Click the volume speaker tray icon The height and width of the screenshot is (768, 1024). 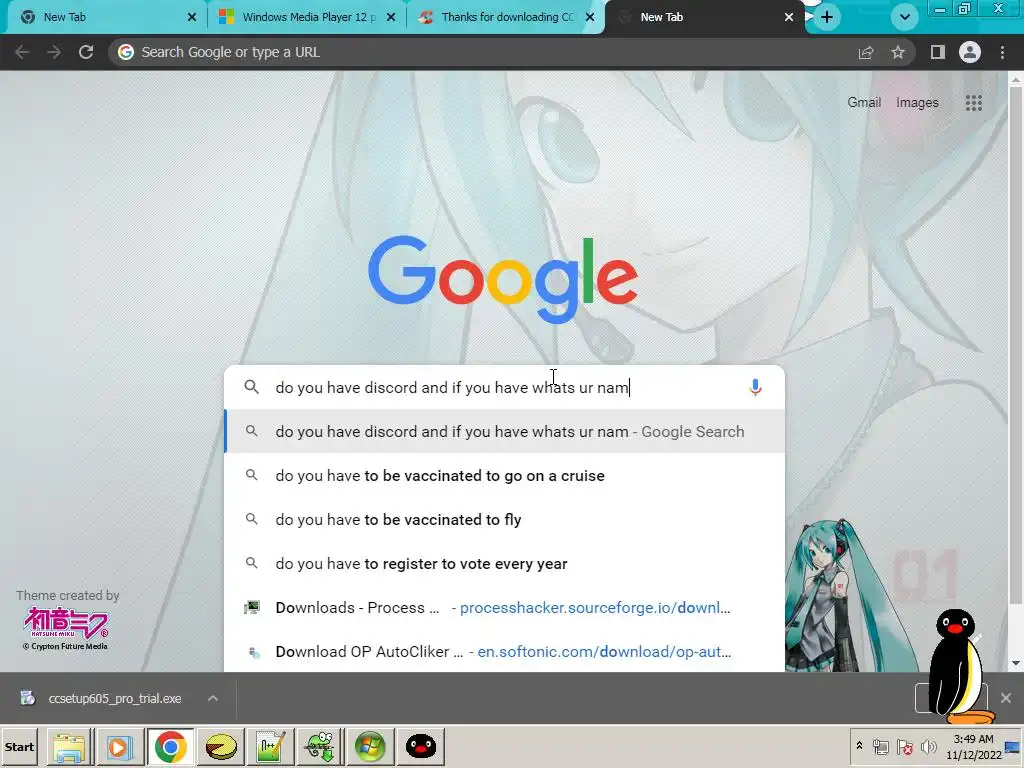tap(928, 747)
